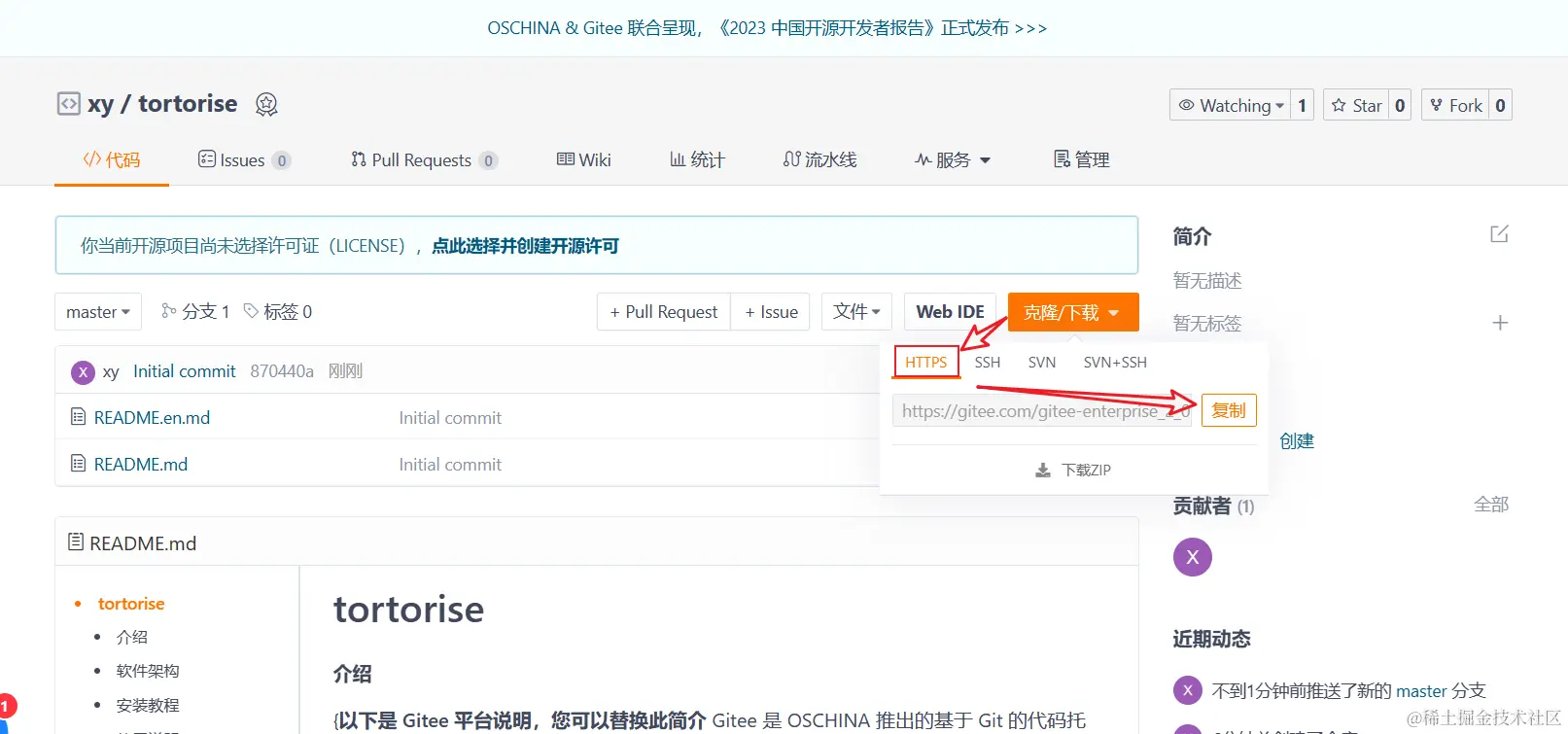Screen dimensions: 1568x734
Task: Click the purple contributor avatar under 贡献者
Action: pyautogui.click(x=1193, y=557)
